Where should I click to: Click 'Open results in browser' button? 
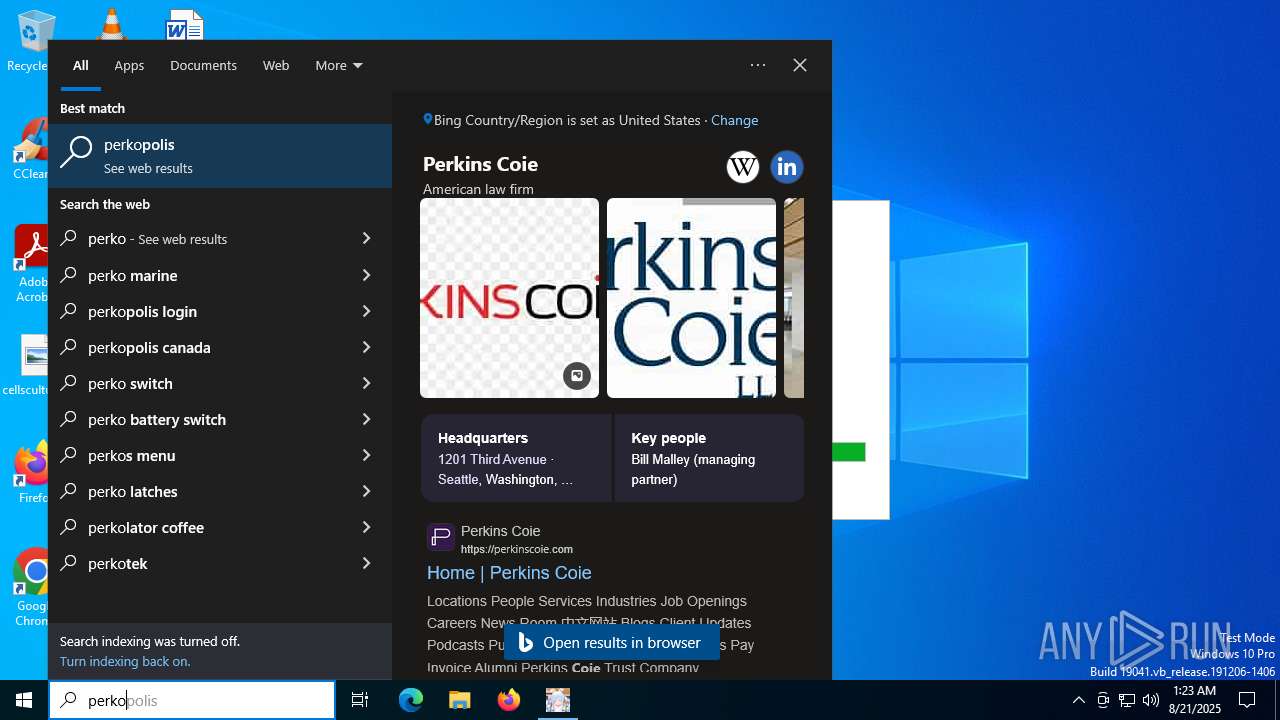611,643
